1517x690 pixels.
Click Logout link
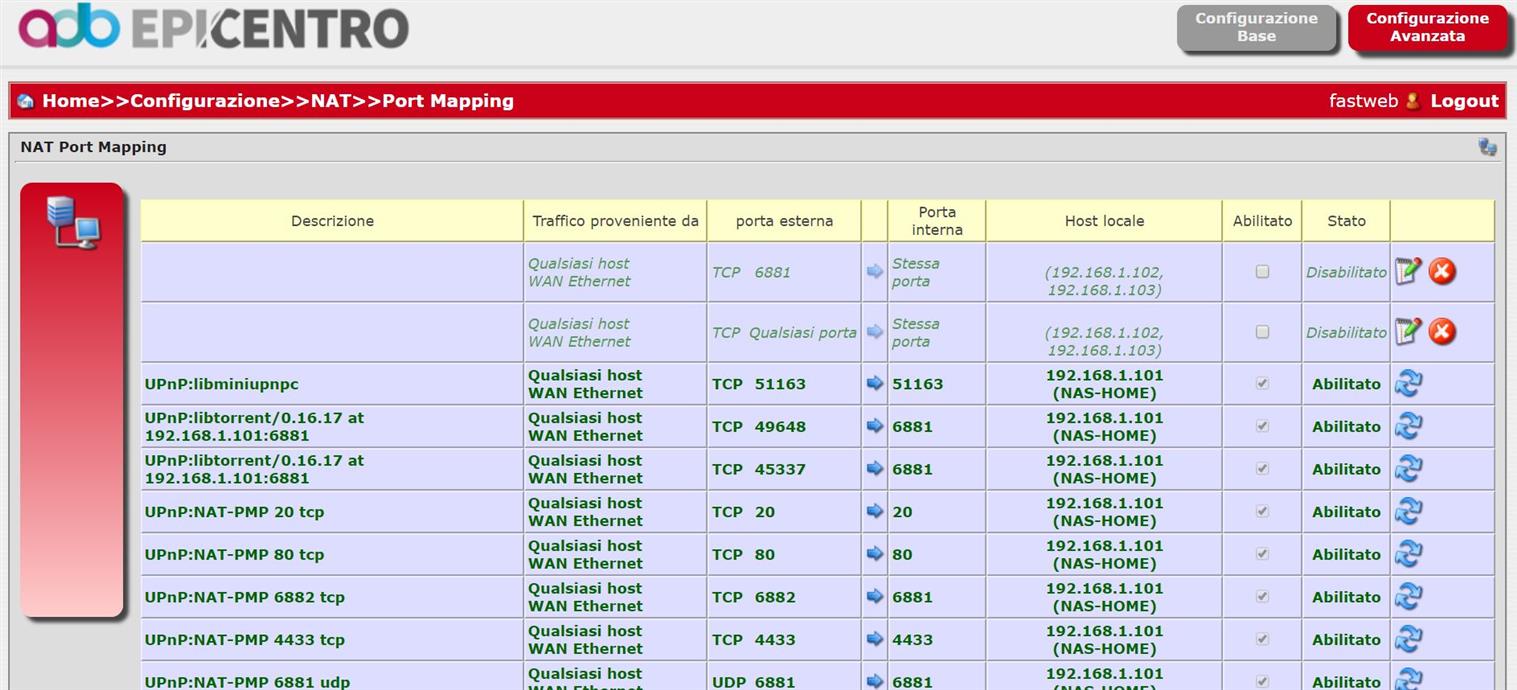coord(1464,101)
